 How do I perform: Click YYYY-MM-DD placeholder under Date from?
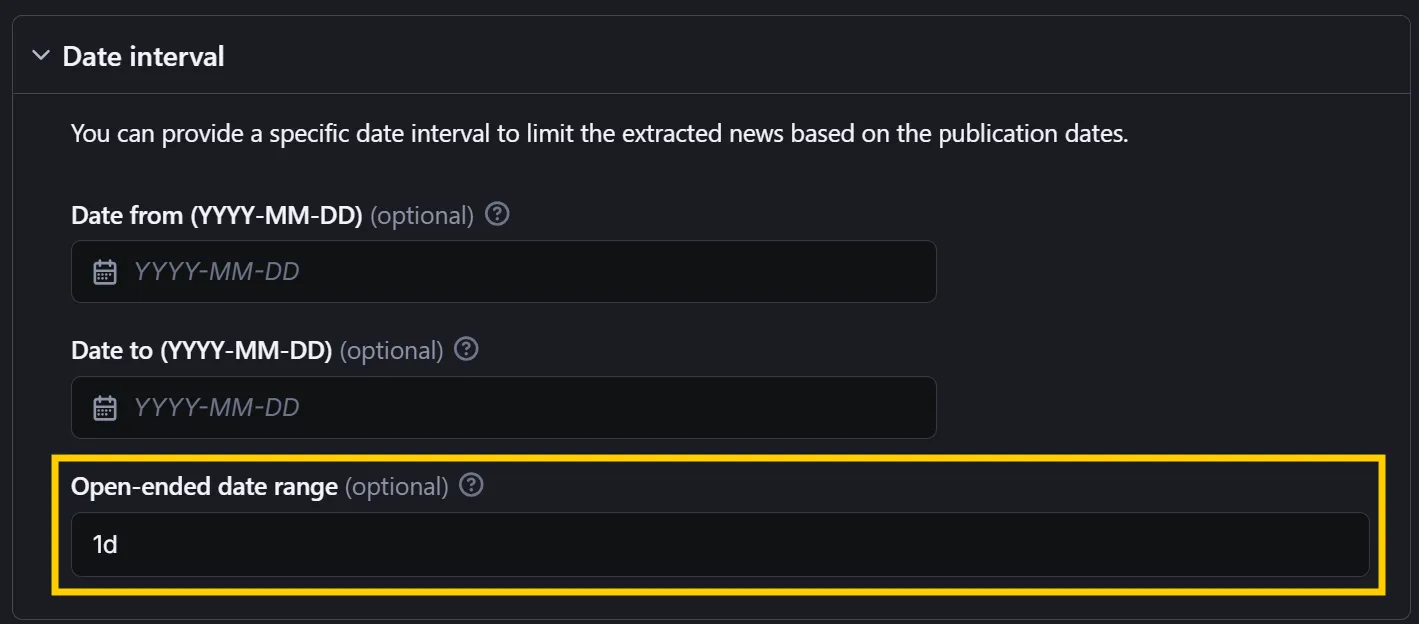(x=216, y=272)
